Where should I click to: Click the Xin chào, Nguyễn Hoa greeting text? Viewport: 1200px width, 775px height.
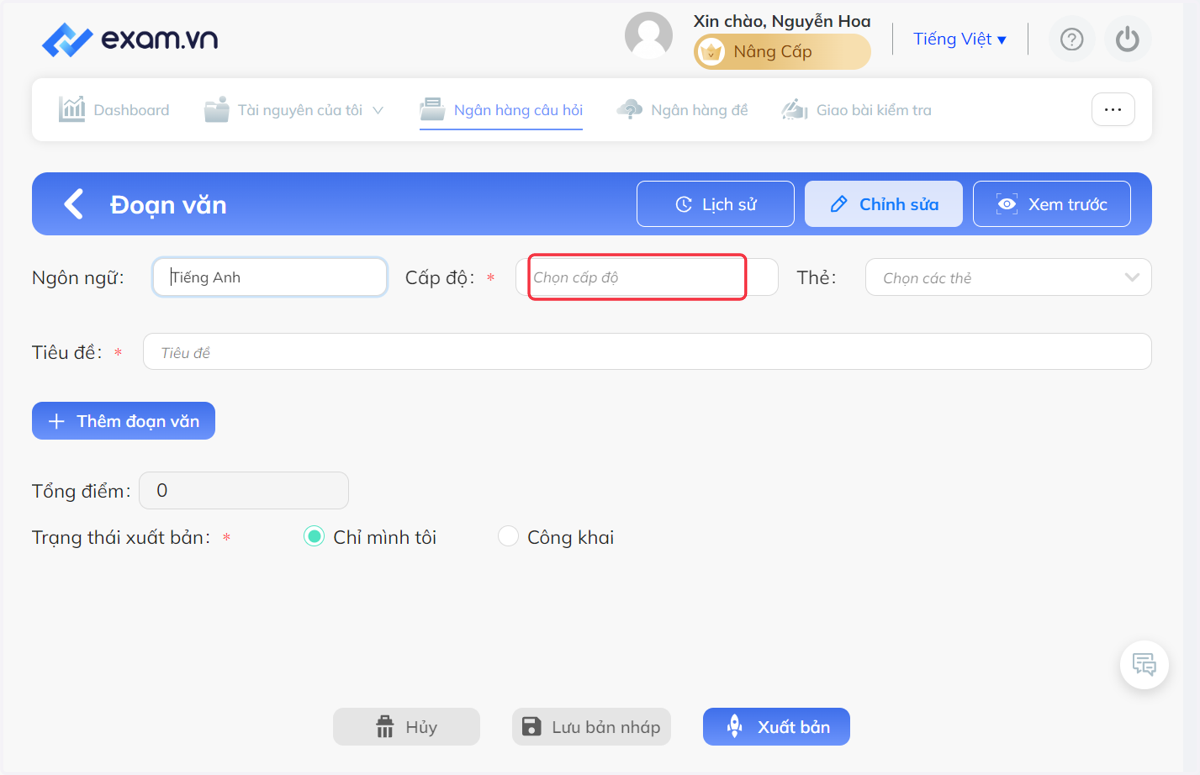pos(782,21)
